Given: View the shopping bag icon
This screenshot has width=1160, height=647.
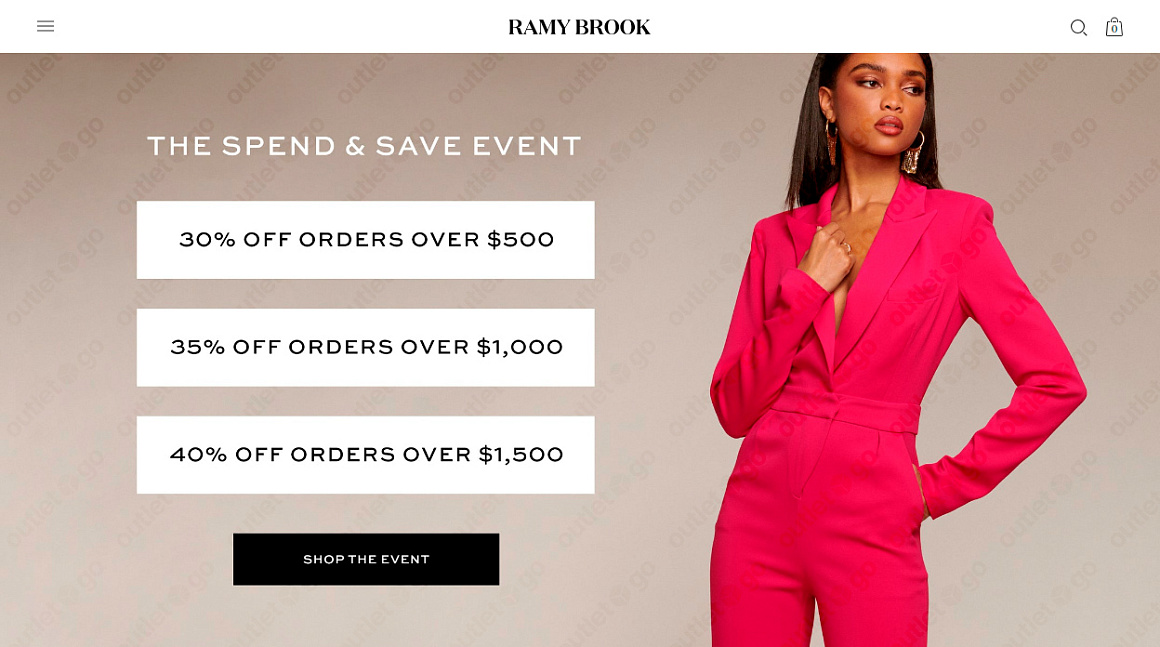Looking at the screenshot, I should click(1114, 27).
